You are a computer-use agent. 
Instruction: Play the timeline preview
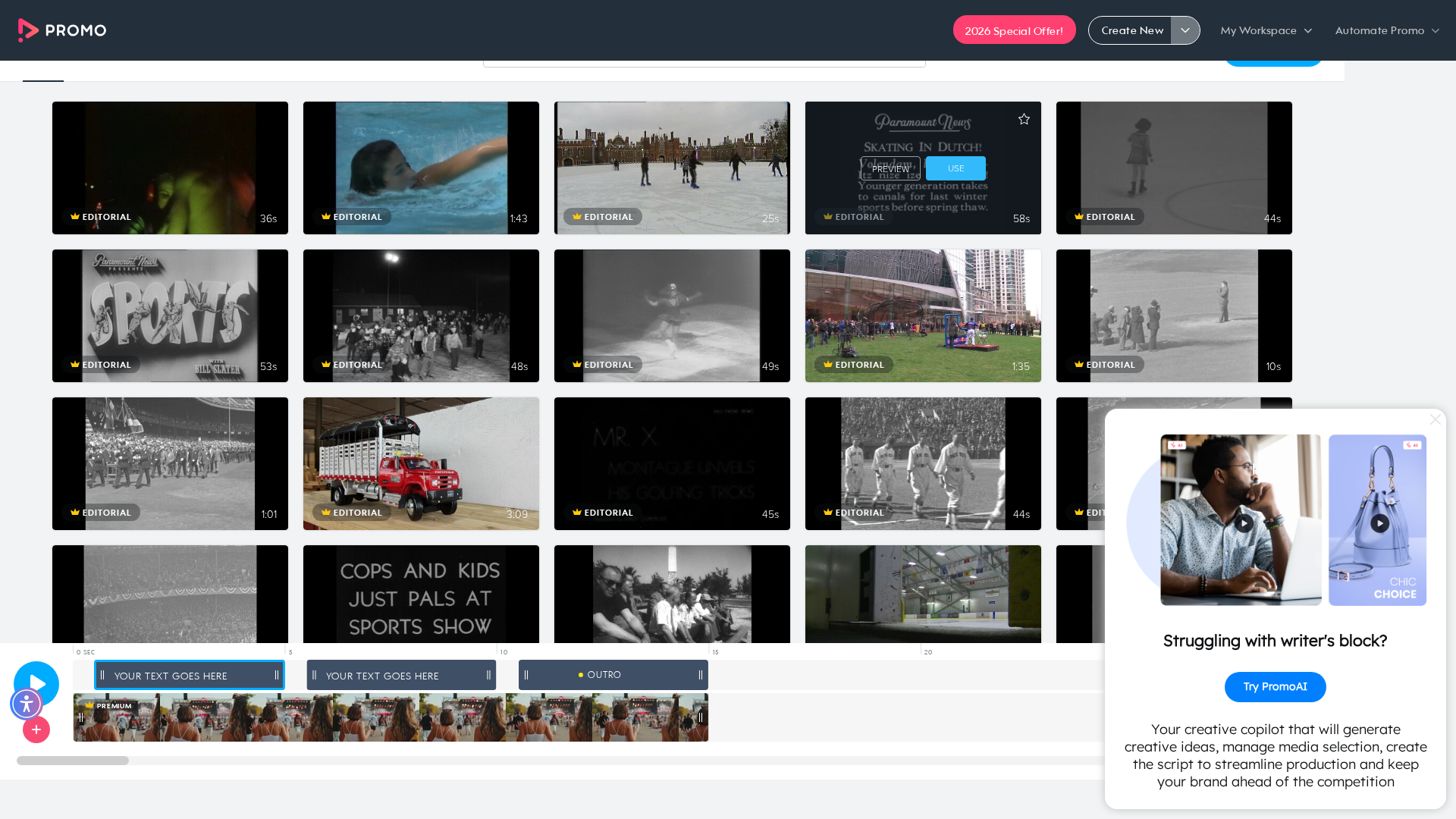coord(36,683)
